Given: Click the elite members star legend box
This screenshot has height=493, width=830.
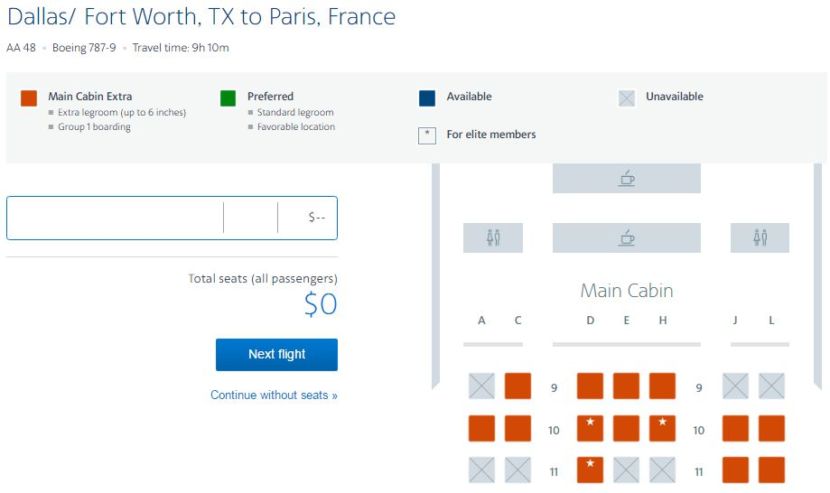Looking at the screenshot, I should 427,135.
